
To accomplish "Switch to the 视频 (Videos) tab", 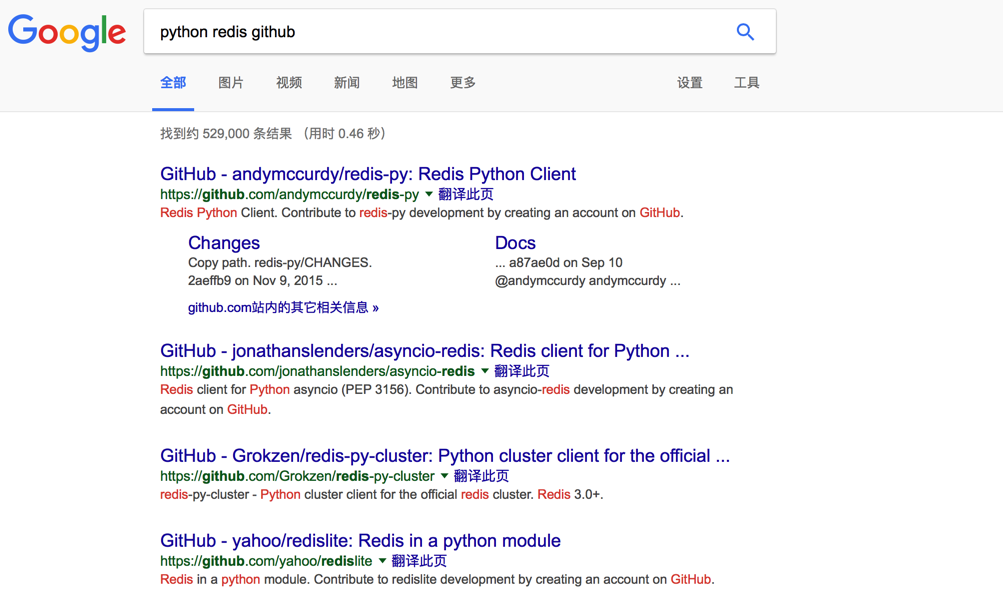I will click(x=288, y=83).
